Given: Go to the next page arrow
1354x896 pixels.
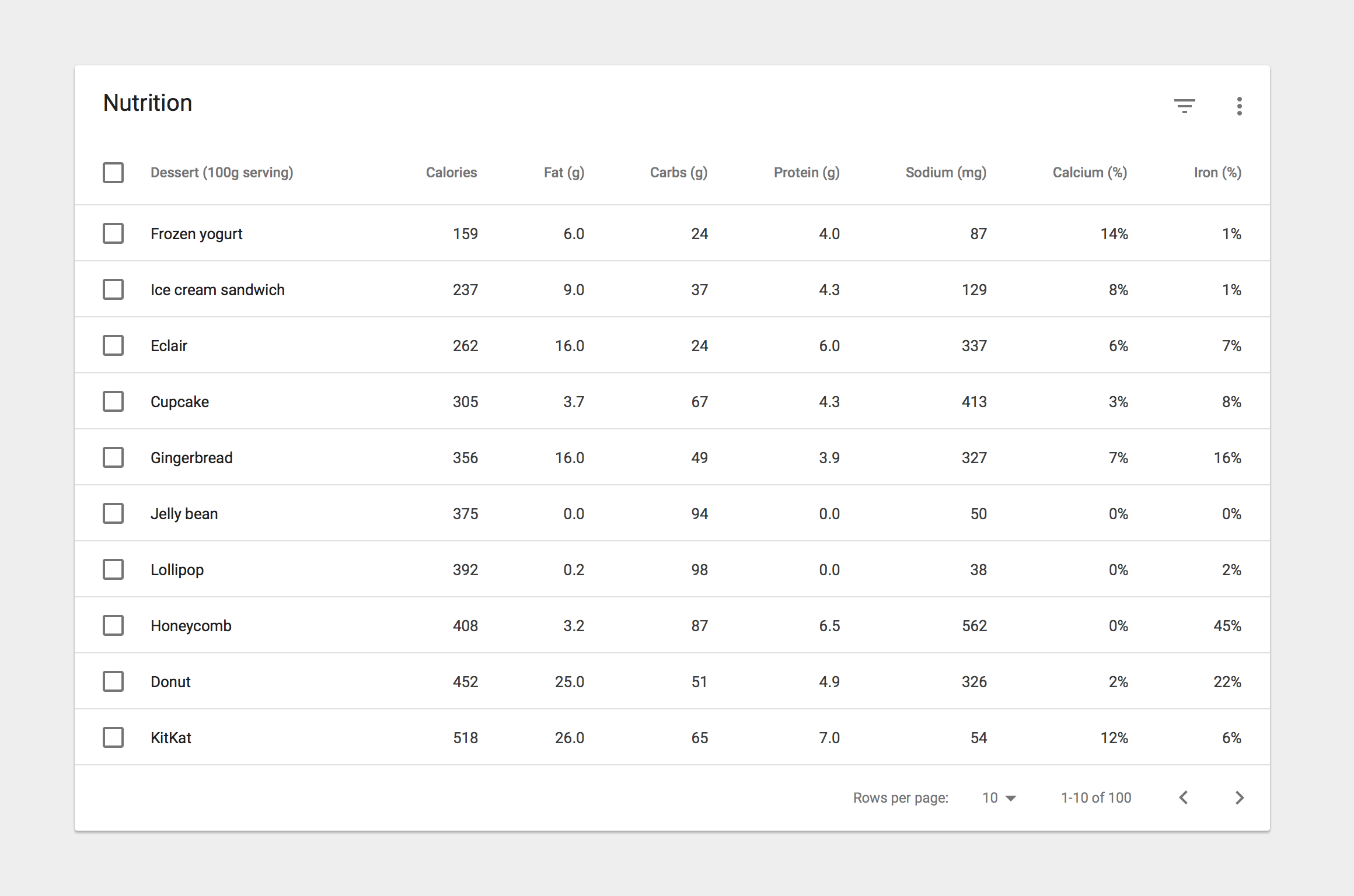Looking at the screenshot, I should click(x=1239, y=797).
